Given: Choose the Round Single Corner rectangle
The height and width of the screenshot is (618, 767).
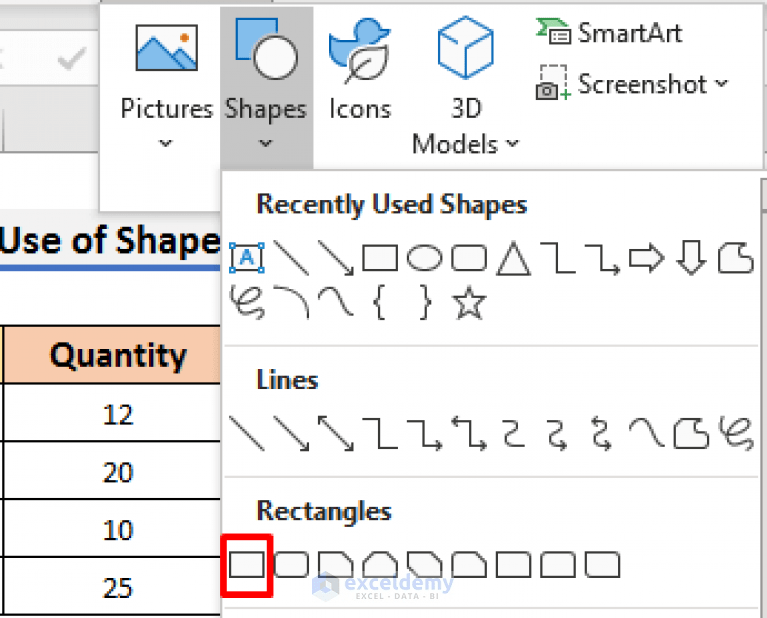Looking at the screenshot, I should pyautogui.click(x=514, y=565).
